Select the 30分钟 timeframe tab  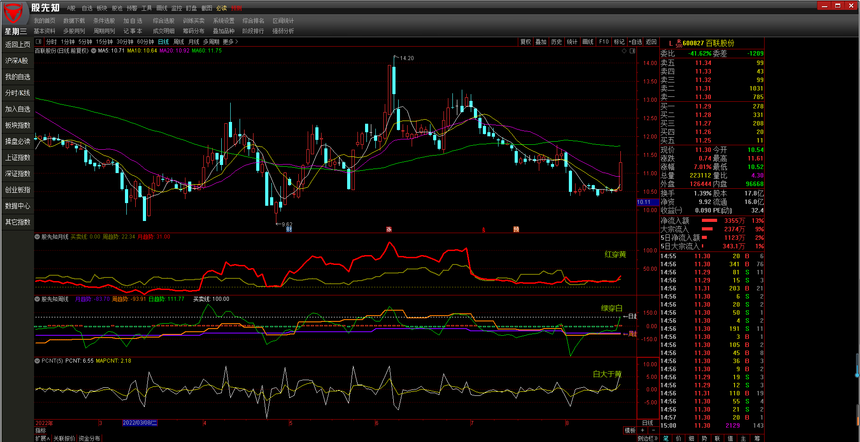tap(125, 42)
